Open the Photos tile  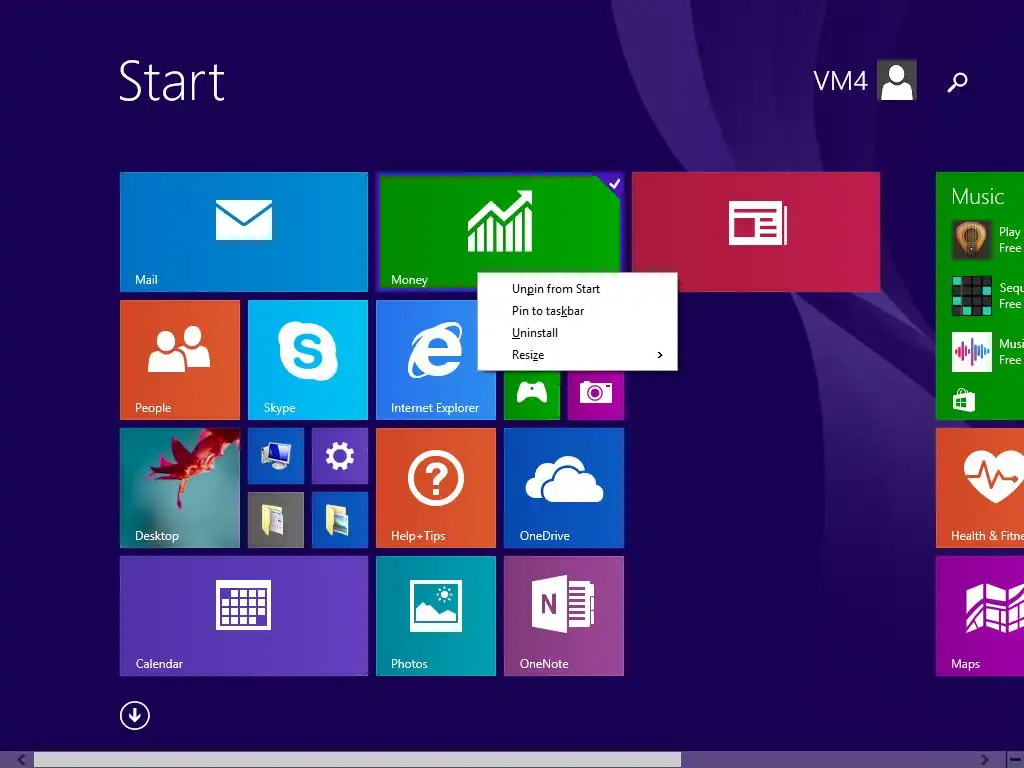coord(436,616)
